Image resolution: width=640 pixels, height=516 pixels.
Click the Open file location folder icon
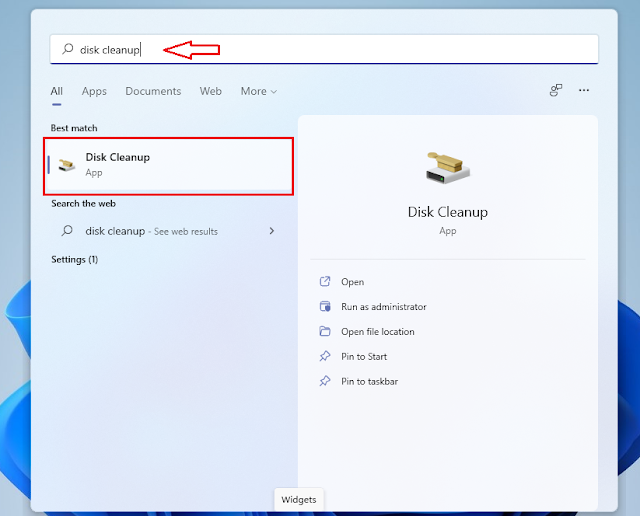click(x=325, y=331)
